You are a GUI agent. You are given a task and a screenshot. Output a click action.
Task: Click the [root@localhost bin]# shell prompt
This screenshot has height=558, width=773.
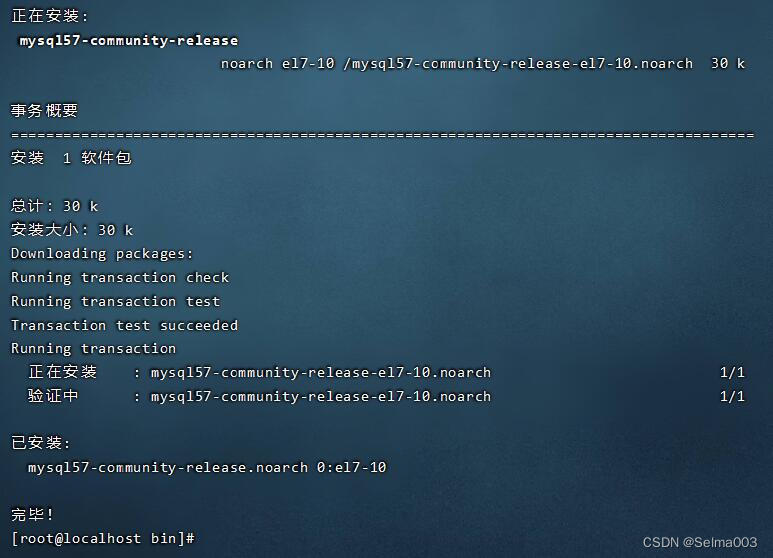[x=103, y=538]
